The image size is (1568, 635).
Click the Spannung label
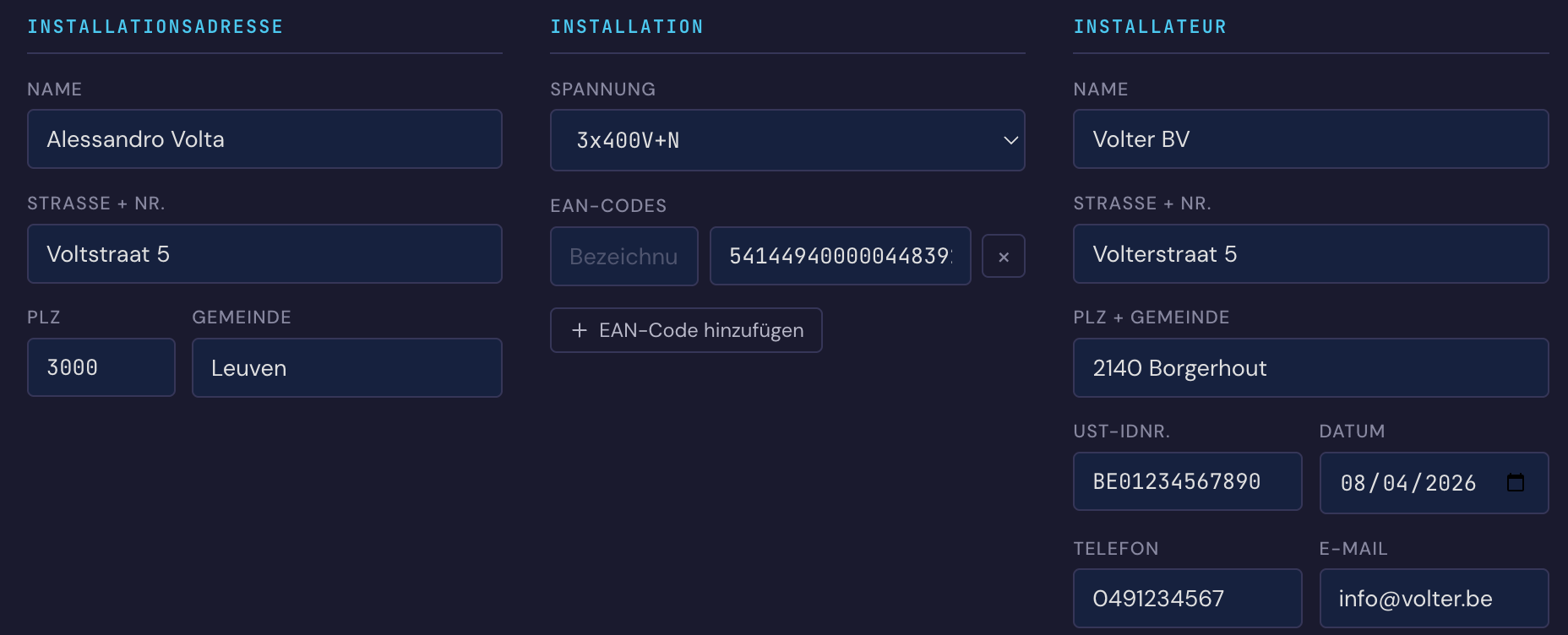(x=603, y=90)
